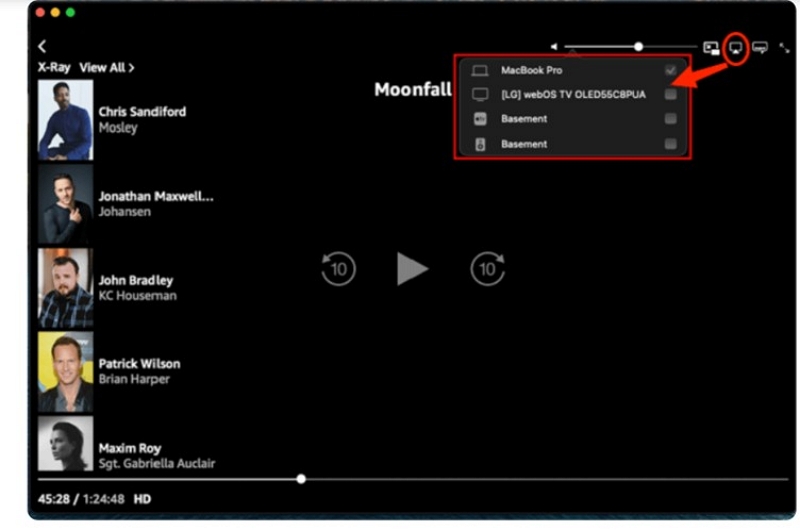The height and width of the screenshot is (530, 800).
Task: Click the Chris Sandiford name
Action: click(142, 112)
